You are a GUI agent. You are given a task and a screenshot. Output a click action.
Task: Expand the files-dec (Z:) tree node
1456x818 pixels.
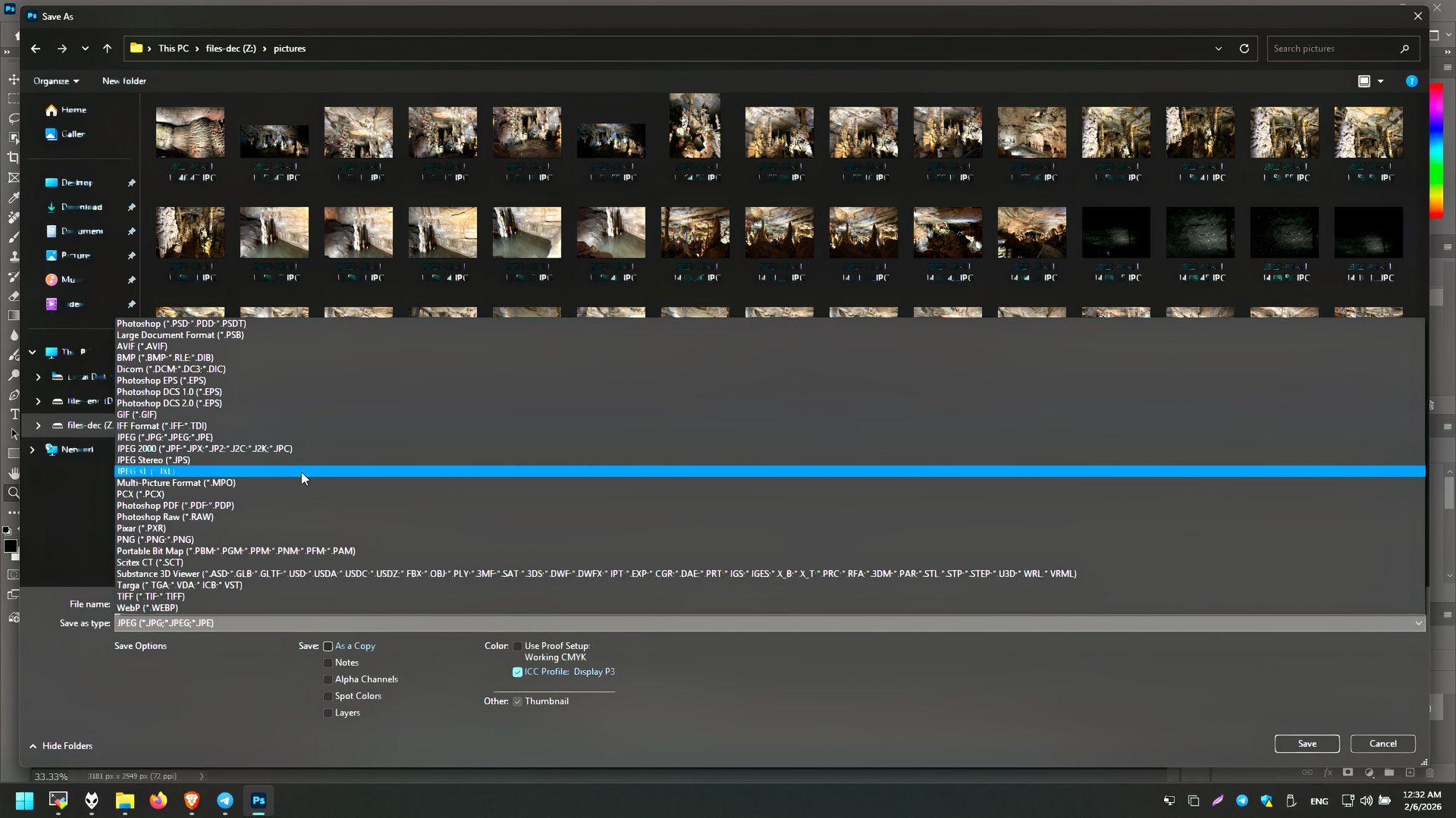[38, 426]
